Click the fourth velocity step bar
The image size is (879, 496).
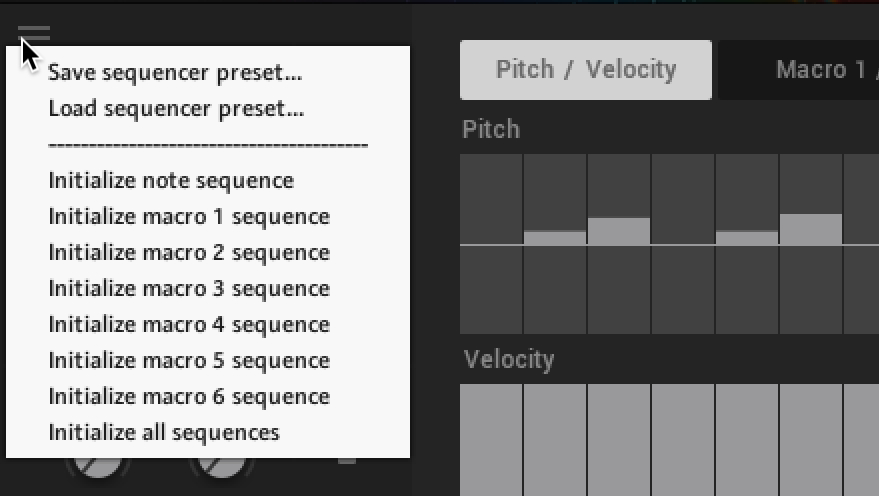[683, 438]
